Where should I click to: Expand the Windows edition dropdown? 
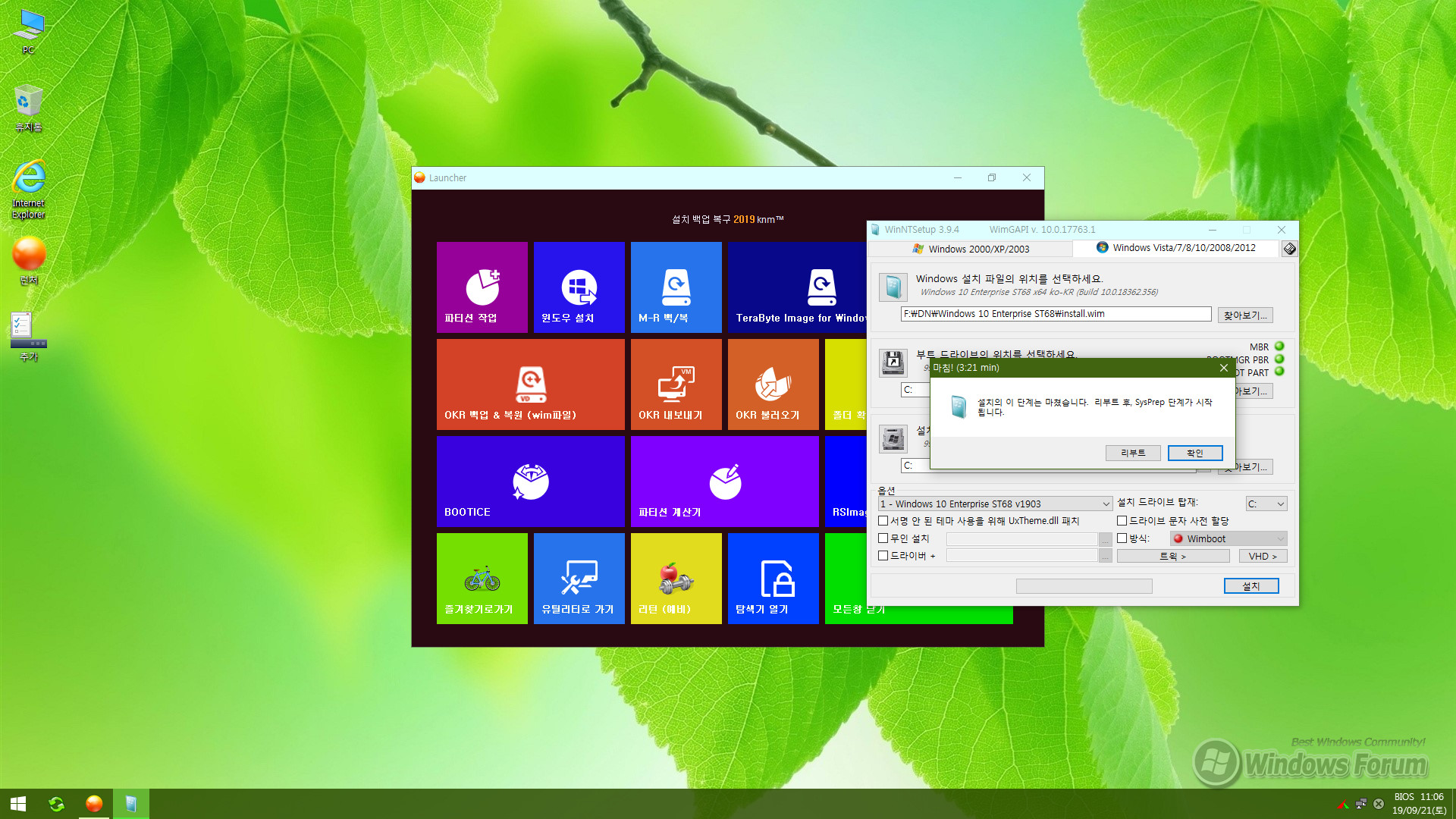tap(995, 504)
